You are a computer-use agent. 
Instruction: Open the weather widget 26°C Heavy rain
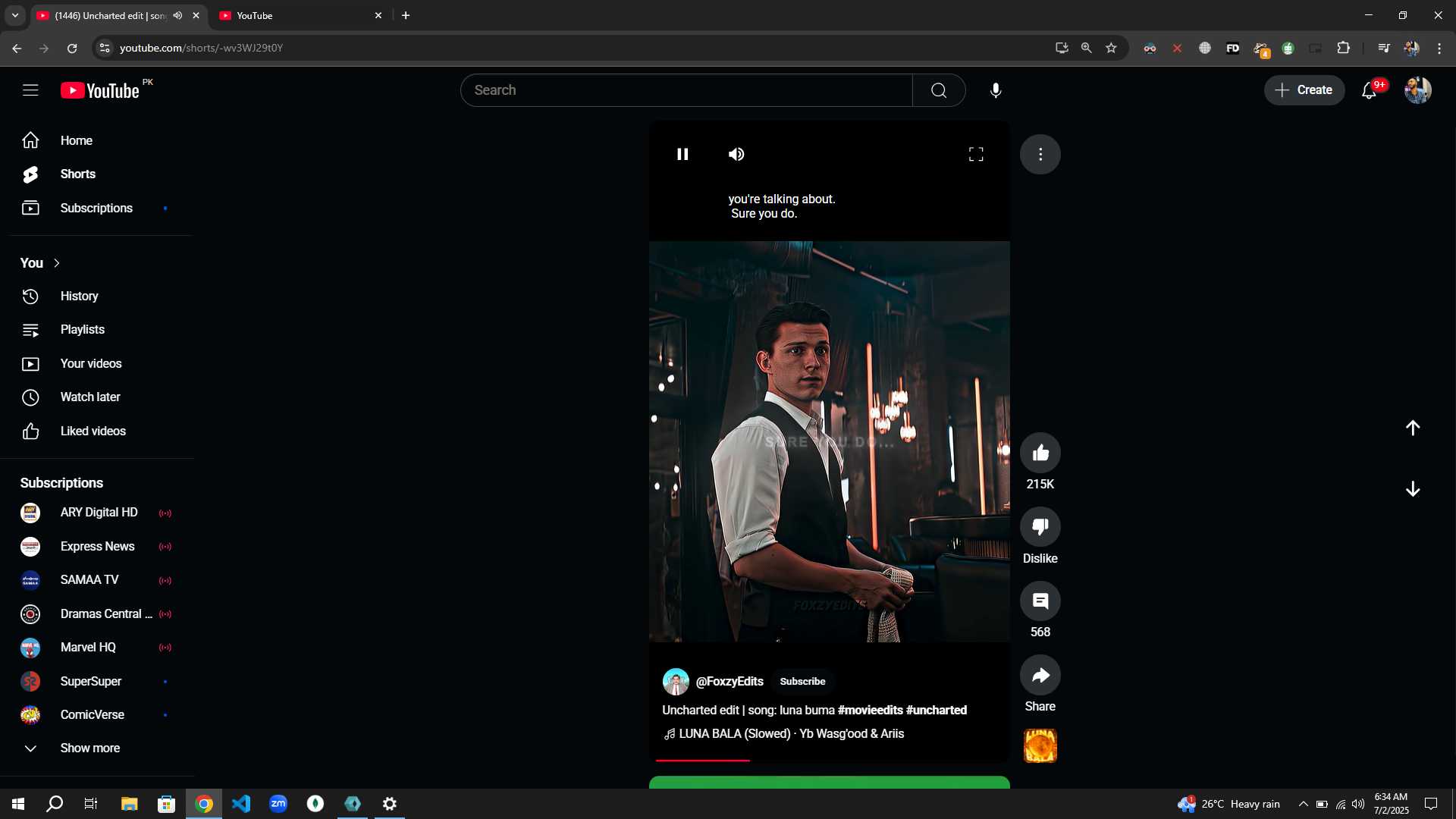(1228, 804)
